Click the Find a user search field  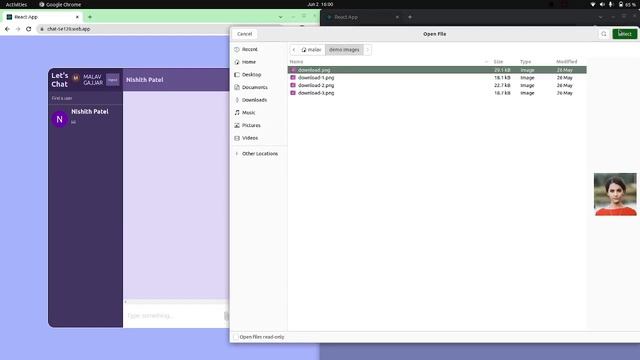(85, 98)
